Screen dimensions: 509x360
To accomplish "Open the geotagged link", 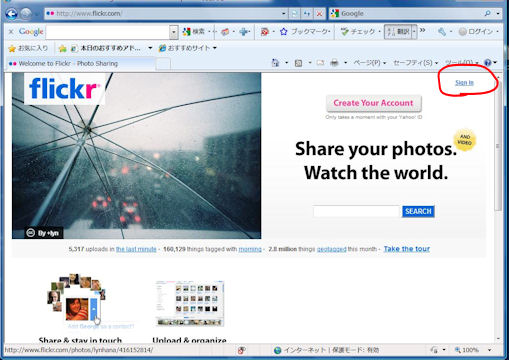I will [331, 249].
